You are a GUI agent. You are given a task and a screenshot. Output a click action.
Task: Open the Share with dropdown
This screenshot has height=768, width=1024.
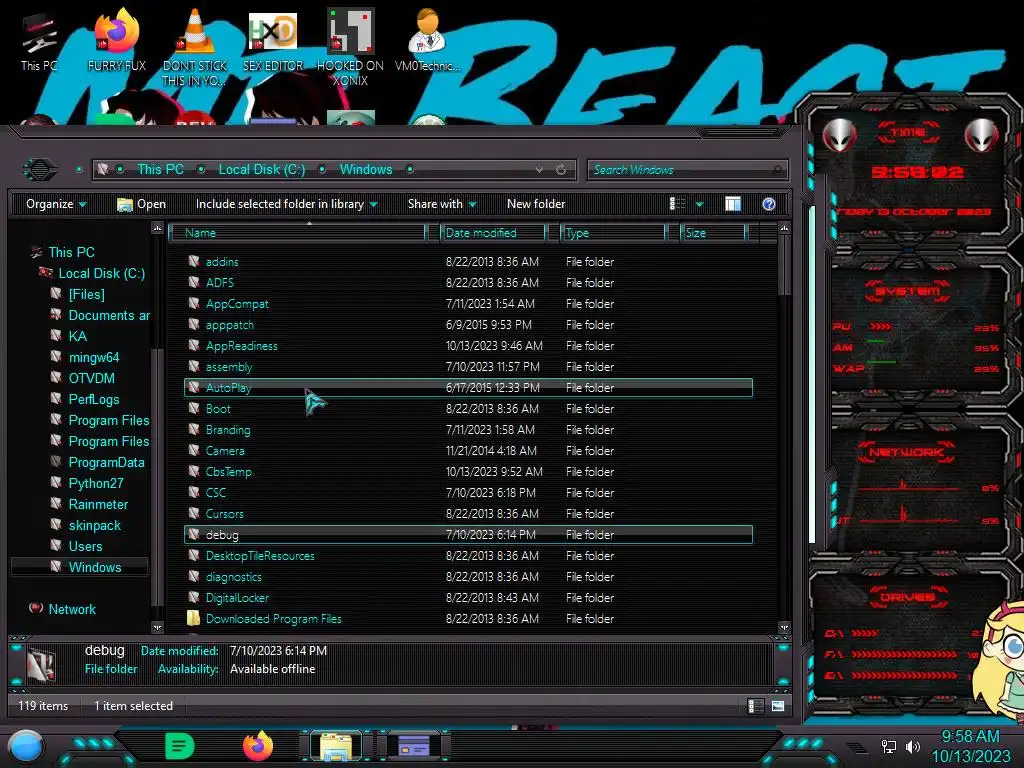[x=442, y=204]
